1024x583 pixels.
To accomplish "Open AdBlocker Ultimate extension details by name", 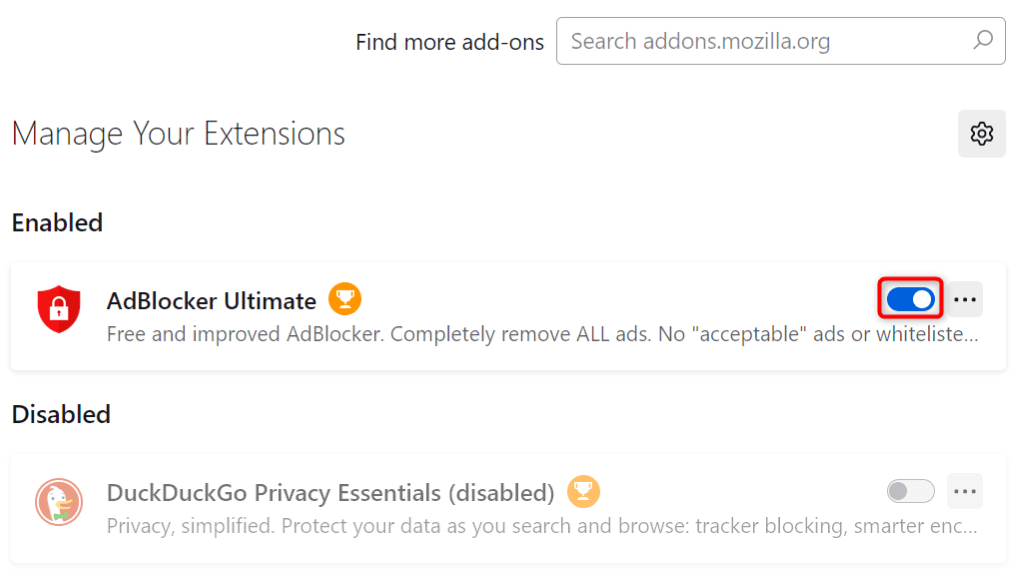I will click(x=211, y=300).
